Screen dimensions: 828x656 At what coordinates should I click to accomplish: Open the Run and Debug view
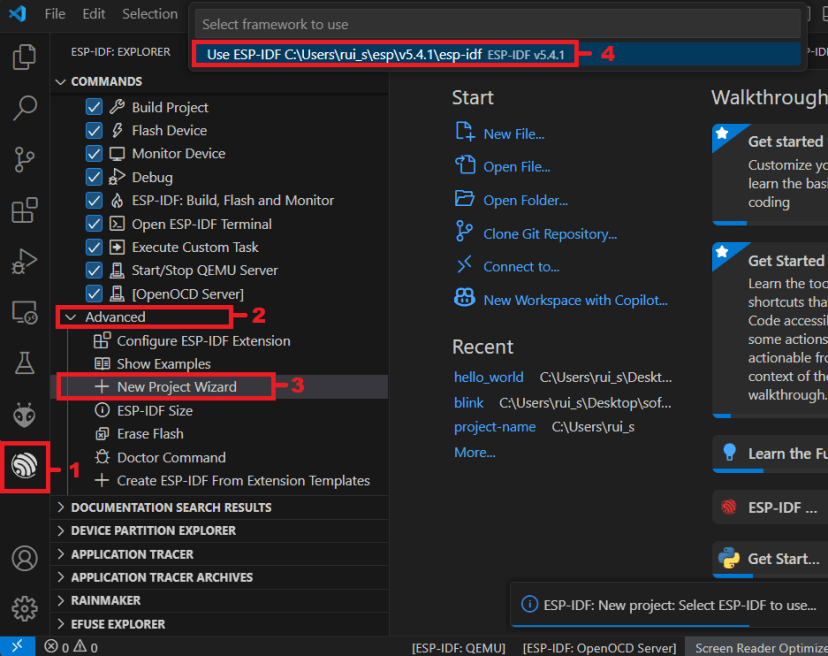click(x=25, y=261)
